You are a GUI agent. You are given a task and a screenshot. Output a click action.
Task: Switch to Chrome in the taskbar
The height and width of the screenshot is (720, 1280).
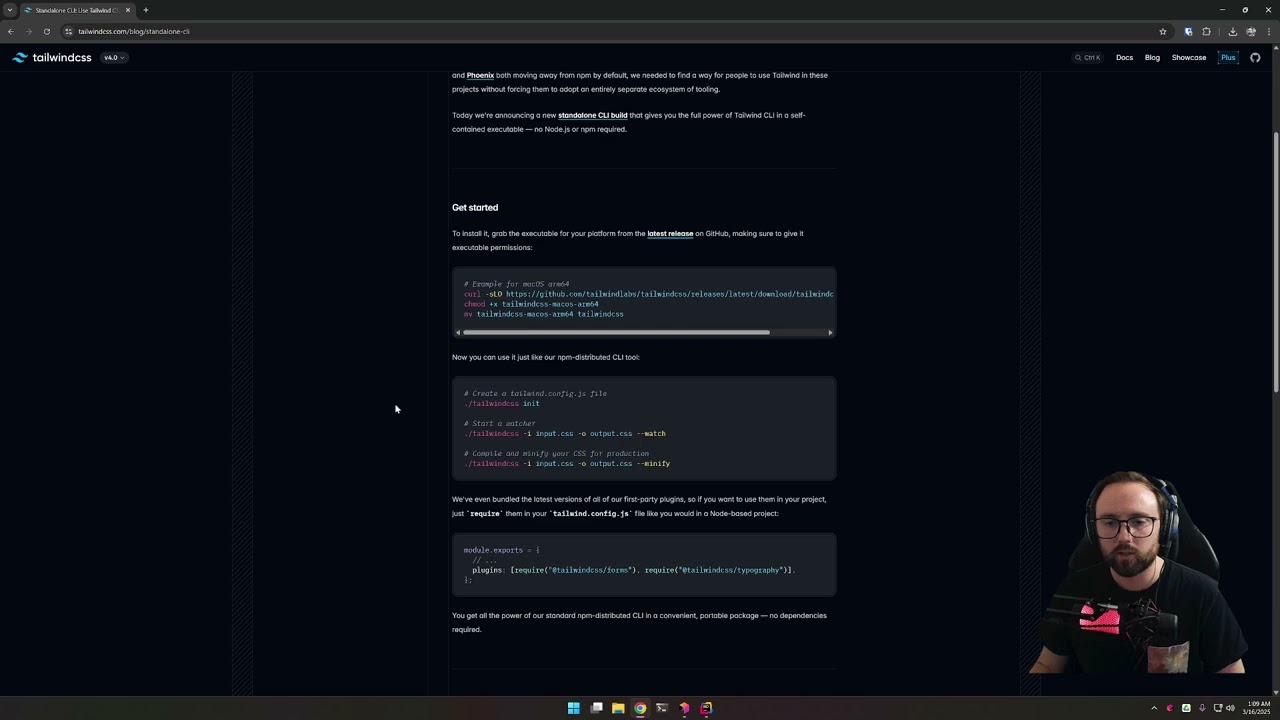click(640, 708)
